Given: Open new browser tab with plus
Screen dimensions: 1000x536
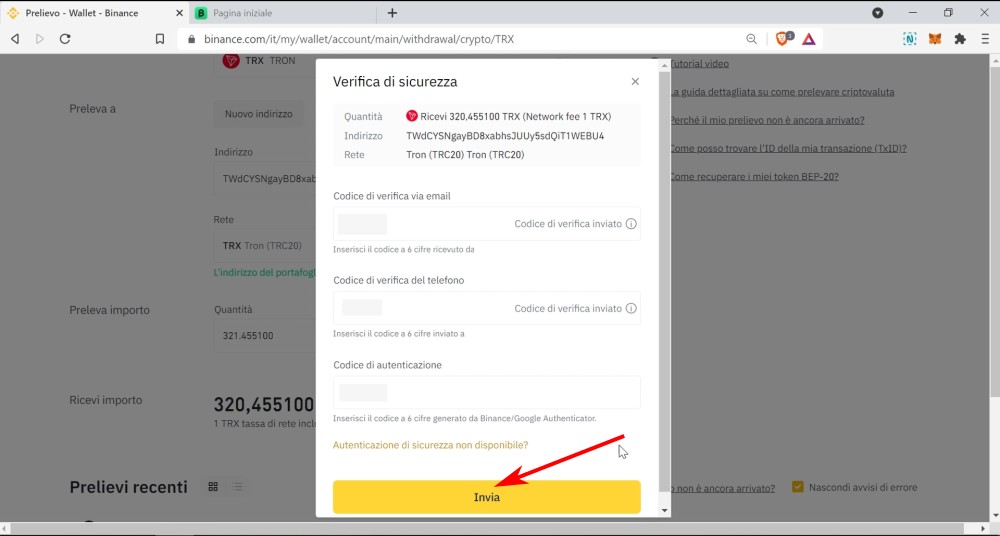Looking at the screenshot, I should (x=392, y=13).
